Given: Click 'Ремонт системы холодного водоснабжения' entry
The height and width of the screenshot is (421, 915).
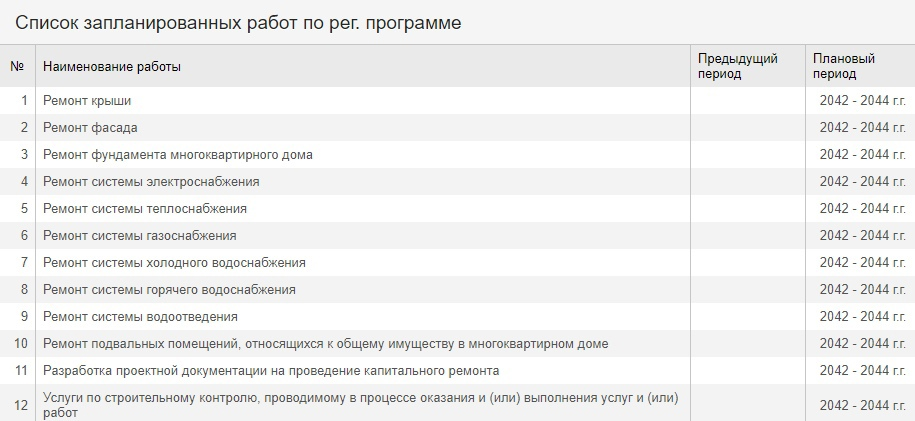Looking at the screenshot, I should [174, 263].
